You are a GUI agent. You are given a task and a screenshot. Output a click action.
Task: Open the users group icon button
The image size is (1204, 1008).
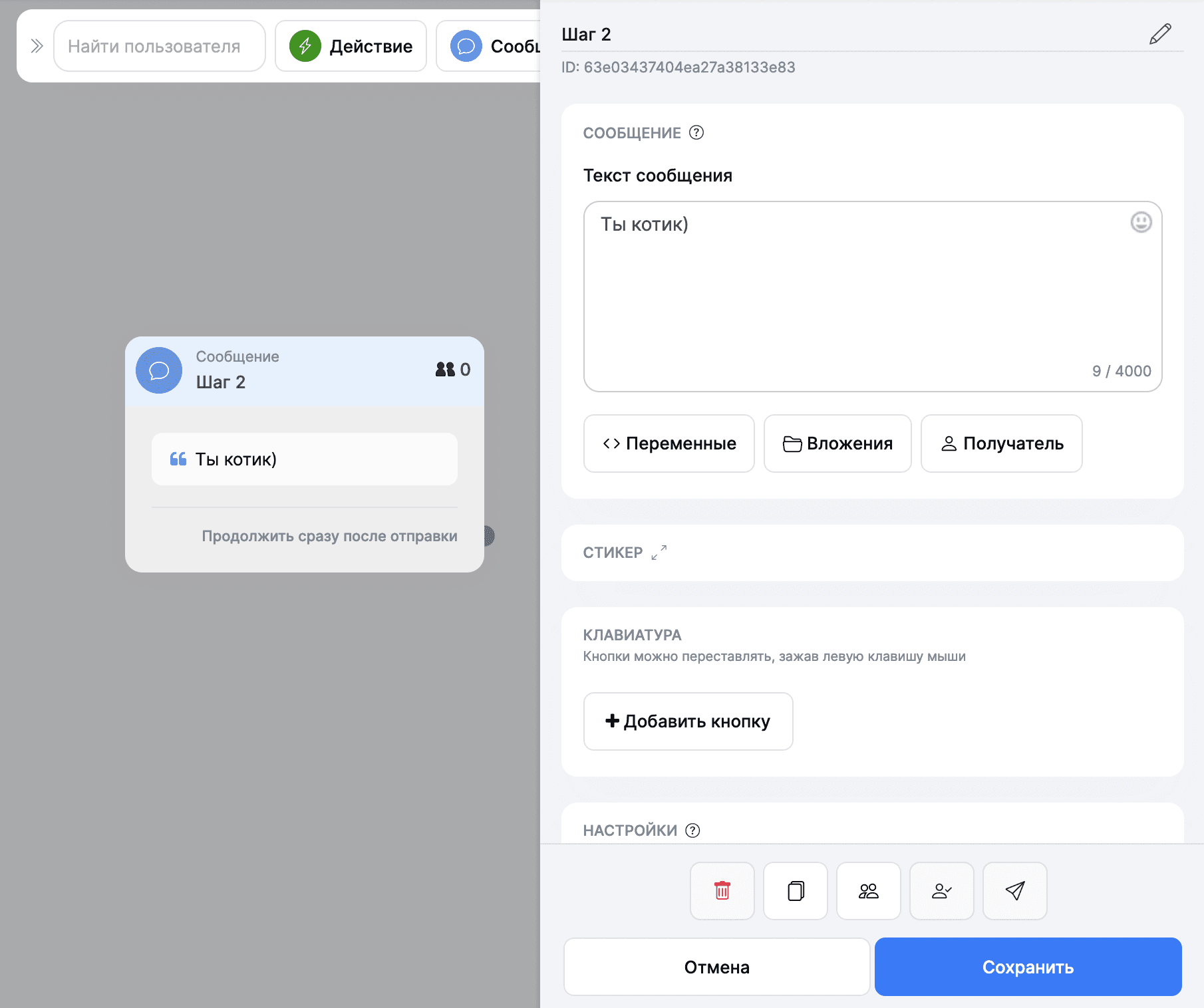[868, 891]
